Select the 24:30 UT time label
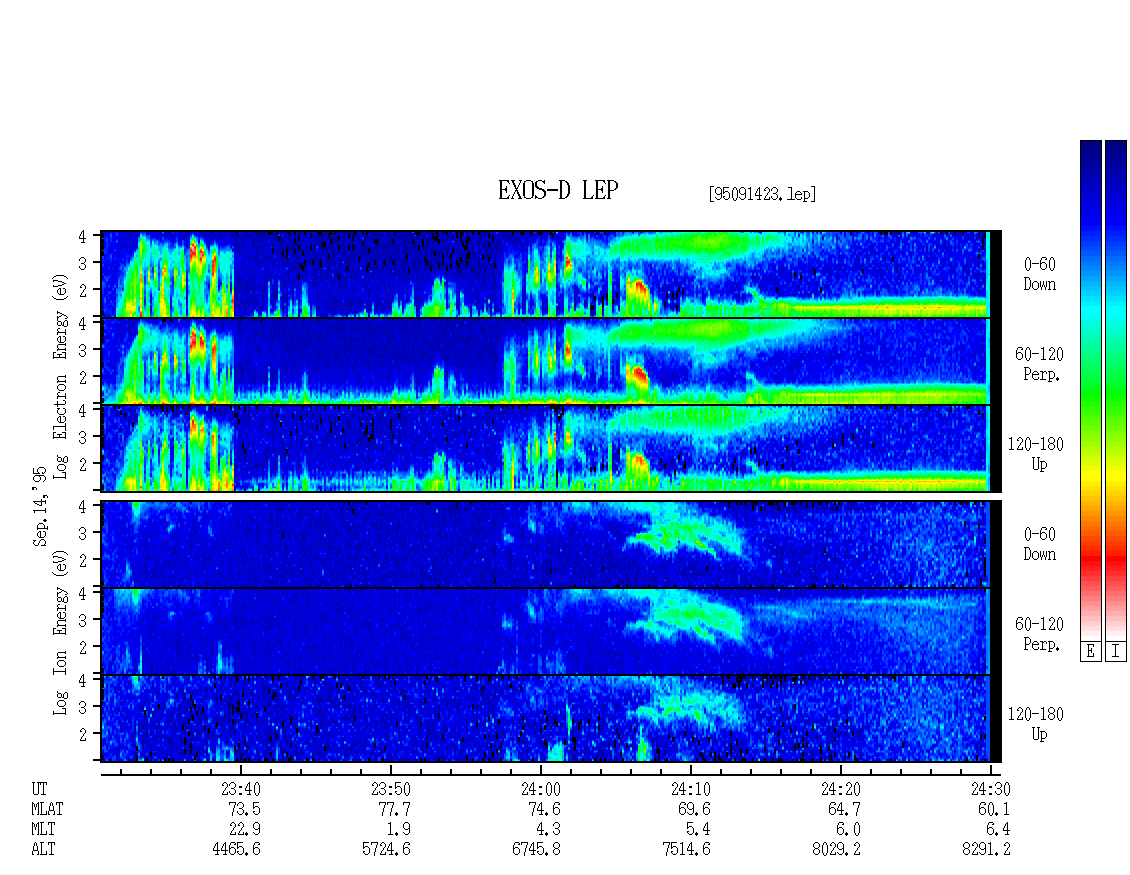1130x875 pixels. (x=990, y=789)
